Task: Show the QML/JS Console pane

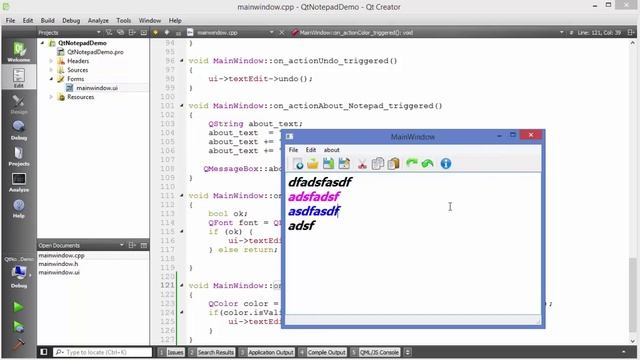Action: click(x=375, y=352)
